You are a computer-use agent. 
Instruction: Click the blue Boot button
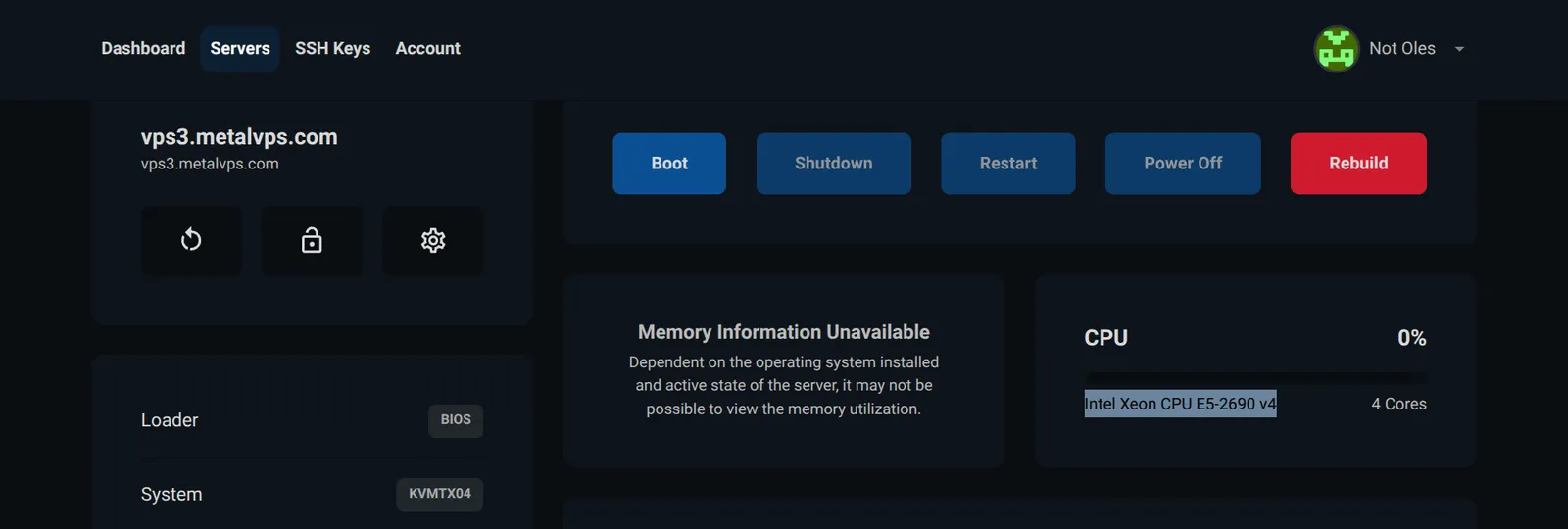pyautogui.click(x=669, y=164)
